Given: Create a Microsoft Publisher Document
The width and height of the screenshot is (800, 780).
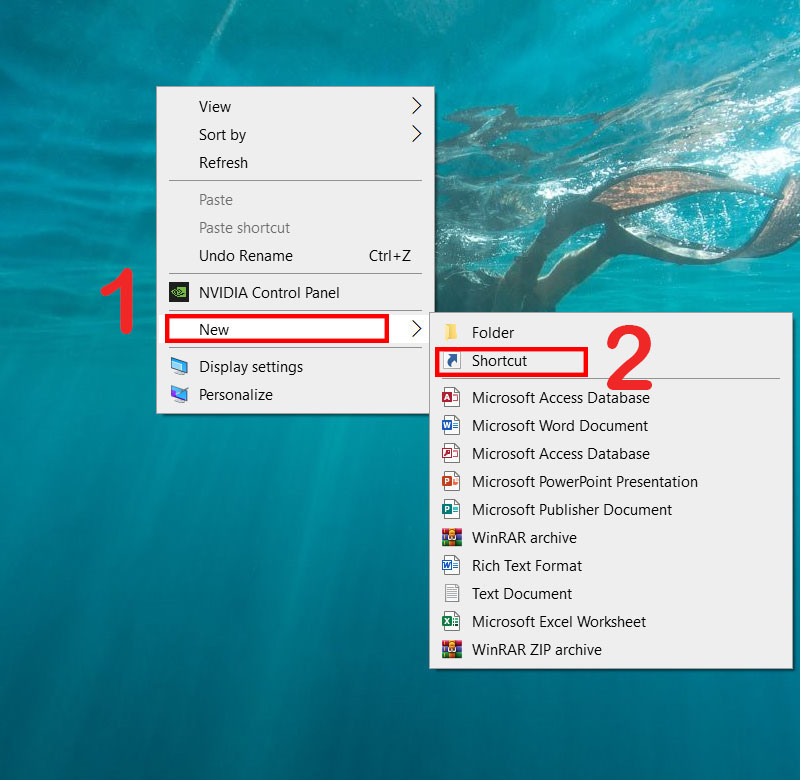Looking at the screenshot, I should pyautogui.click(x=610, y=510).
